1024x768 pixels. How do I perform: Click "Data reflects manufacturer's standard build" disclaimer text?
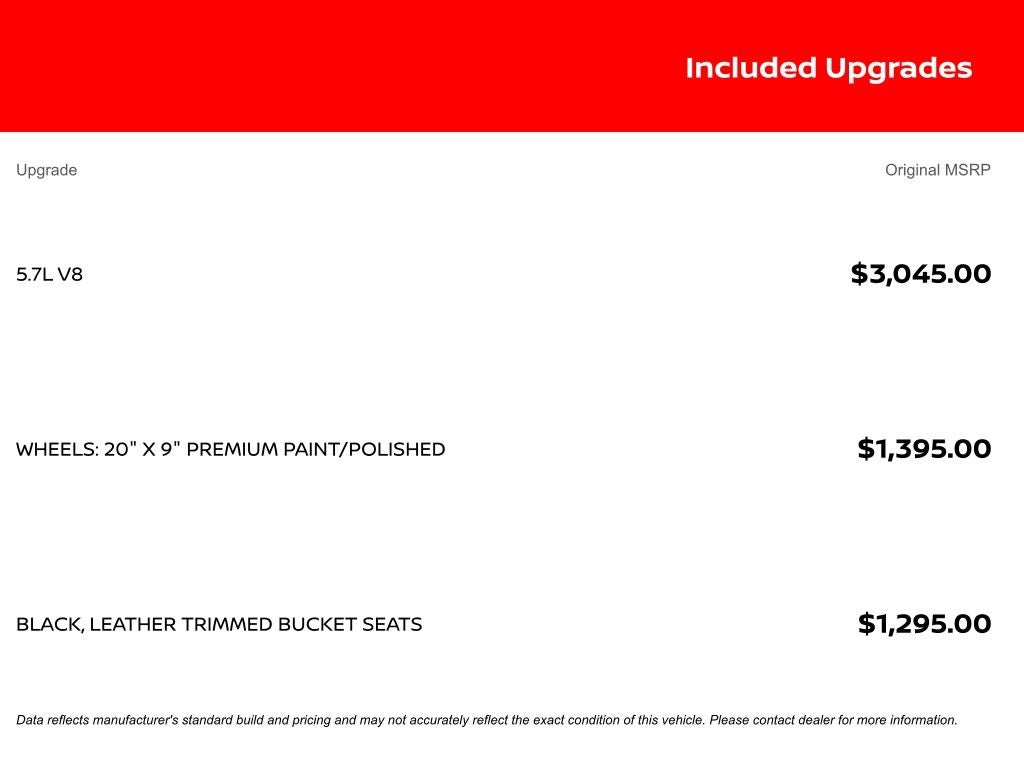pos(150,720)
